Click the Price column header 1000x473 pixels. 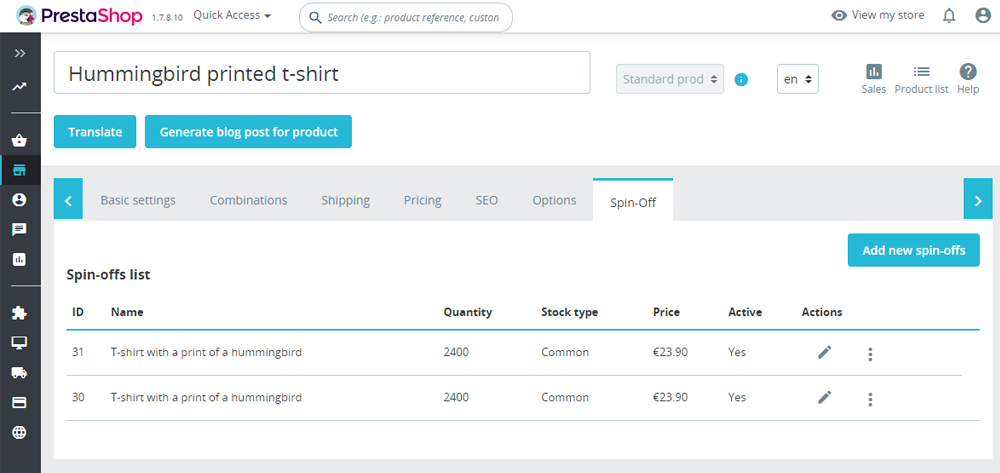(666, 312)
